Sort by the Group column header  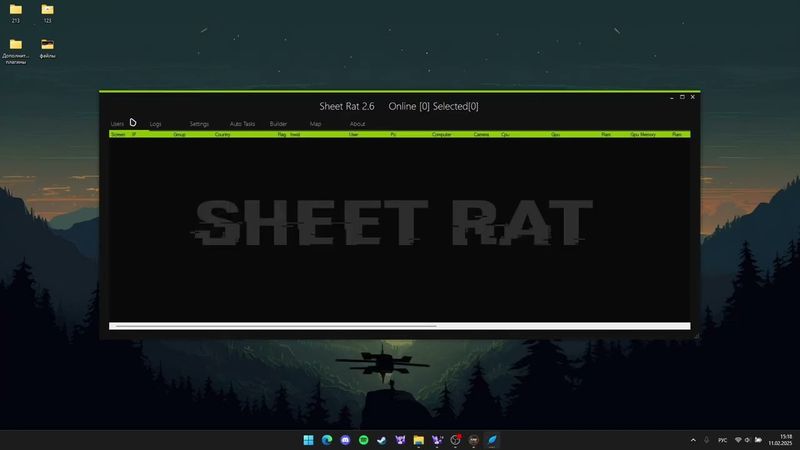coord(179,134)
